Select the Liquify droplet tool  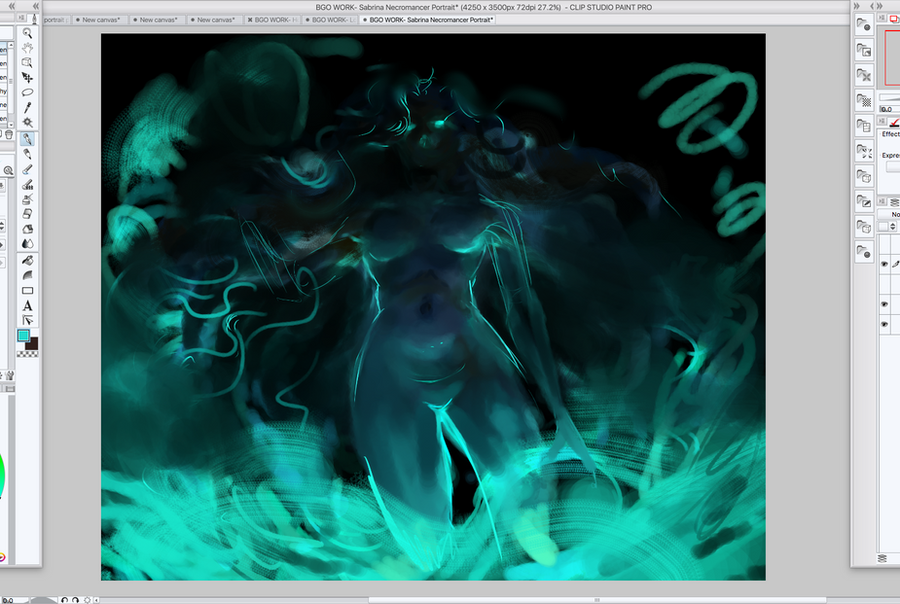pos(27,243)
